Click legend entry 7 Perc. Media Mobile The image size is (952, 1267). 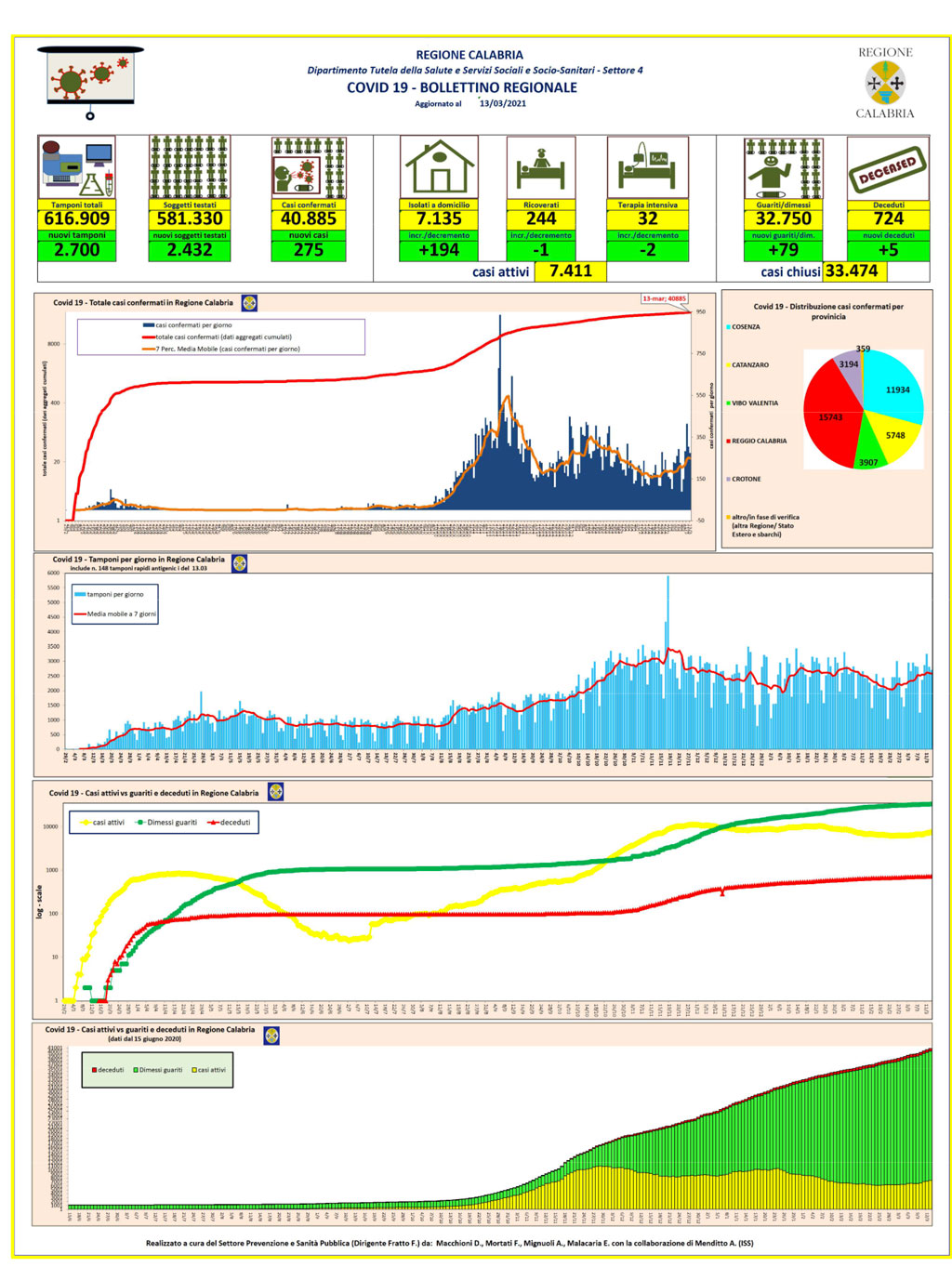tap(221, 350)
